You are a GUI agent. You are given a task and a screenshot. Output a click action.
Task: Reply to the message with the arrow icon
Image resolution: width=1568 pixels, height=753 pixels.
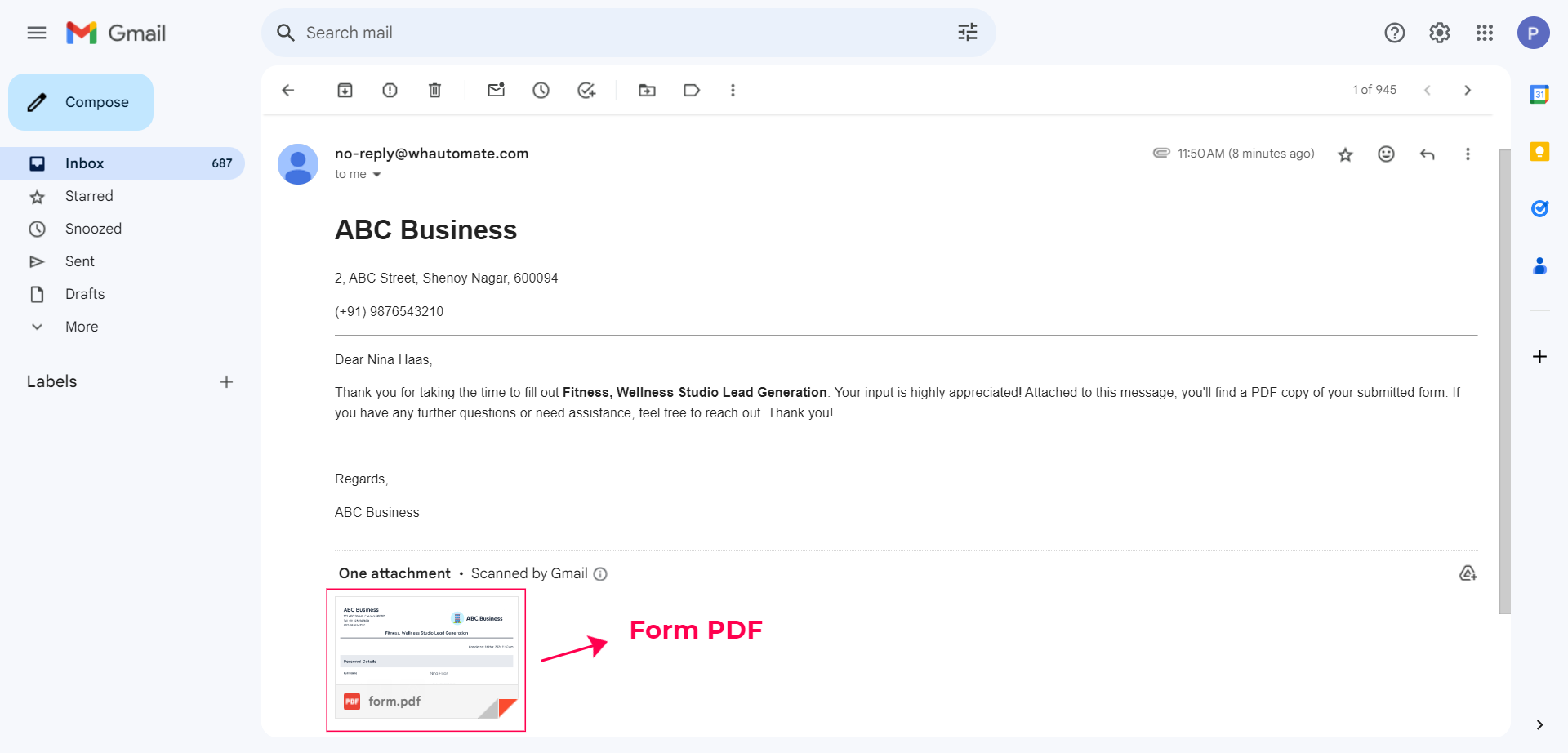(1427, 154)
